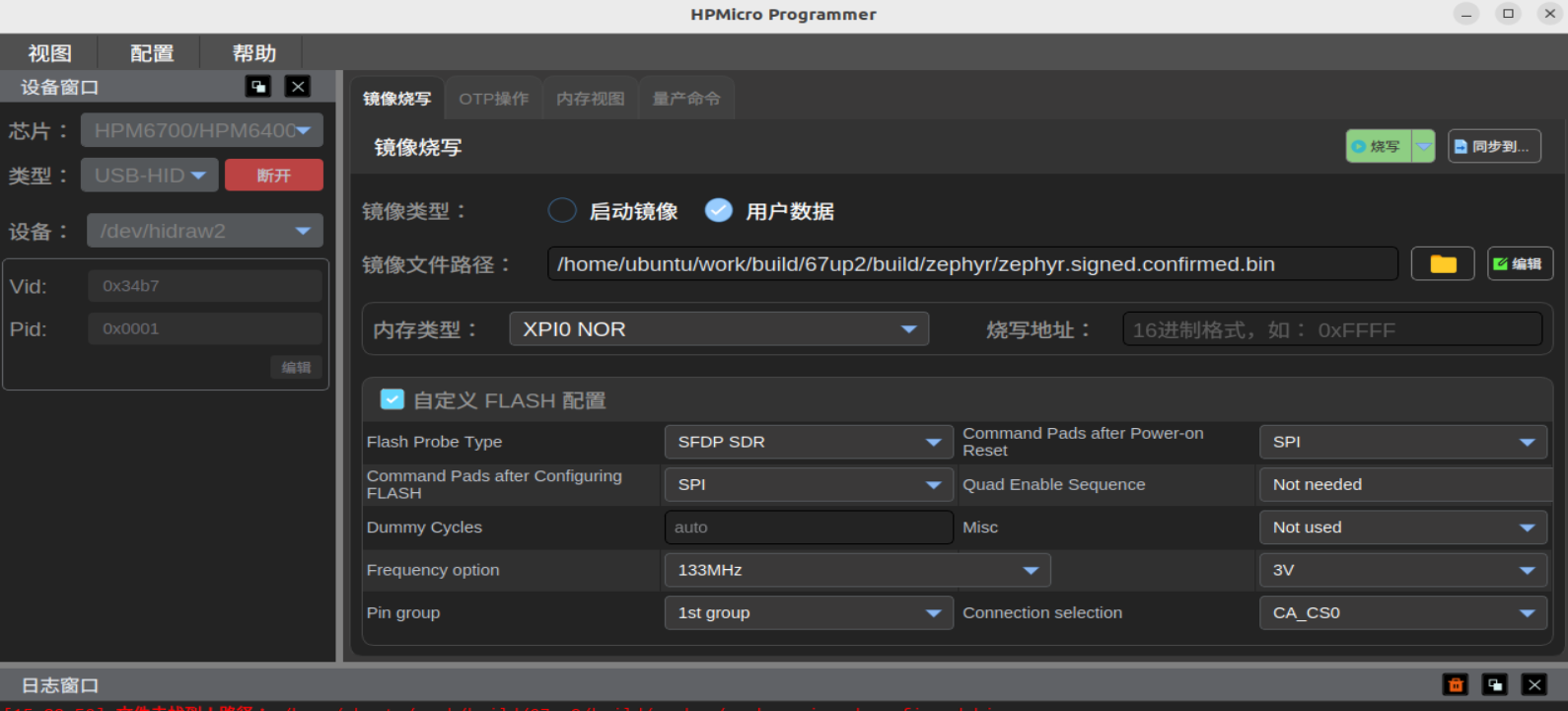Click the 编辑 button beside image path
The height and width of the screenshot is (711, 1568).
(x=1520, y=264)
